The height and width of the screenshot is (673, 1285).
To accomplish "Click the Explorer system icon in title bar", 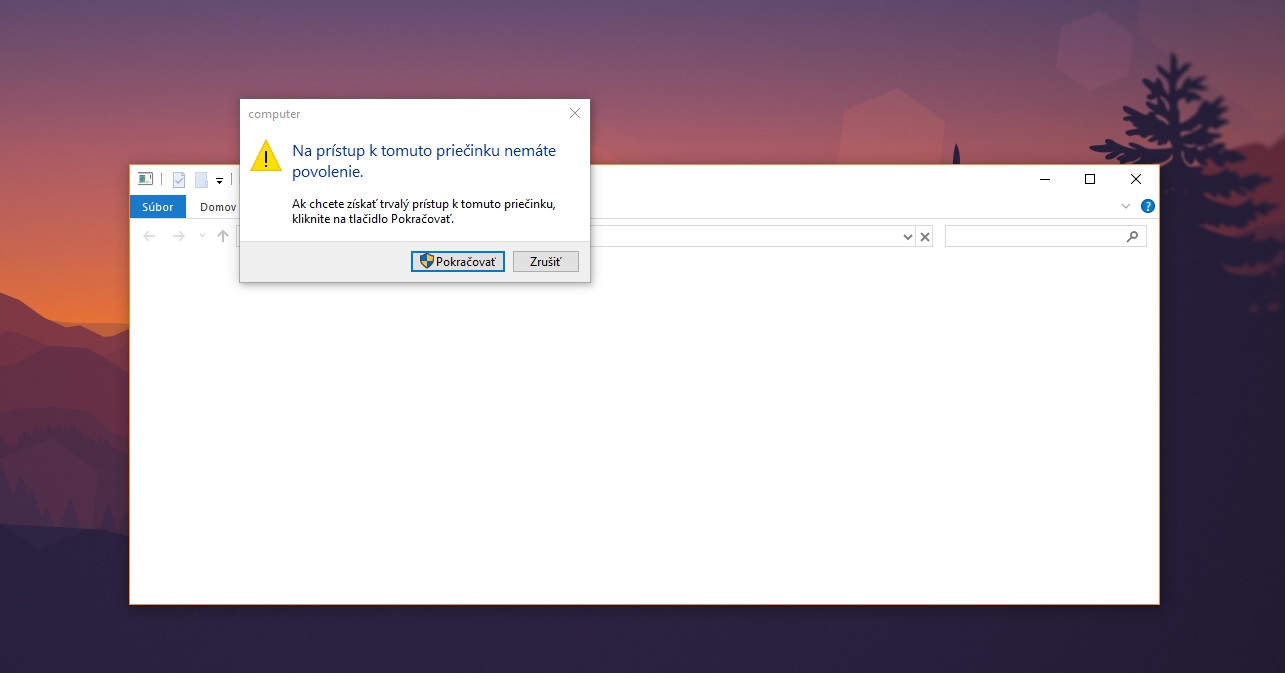I will [x=145, y=179].
